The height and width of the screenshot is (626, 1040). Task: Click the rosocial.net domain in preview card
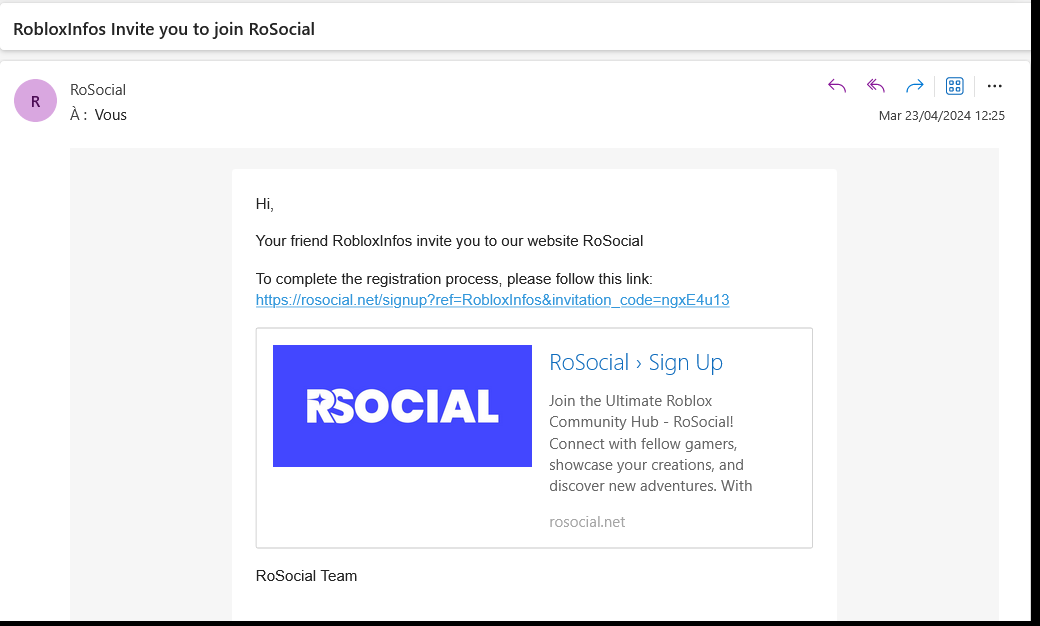point(587,522)
